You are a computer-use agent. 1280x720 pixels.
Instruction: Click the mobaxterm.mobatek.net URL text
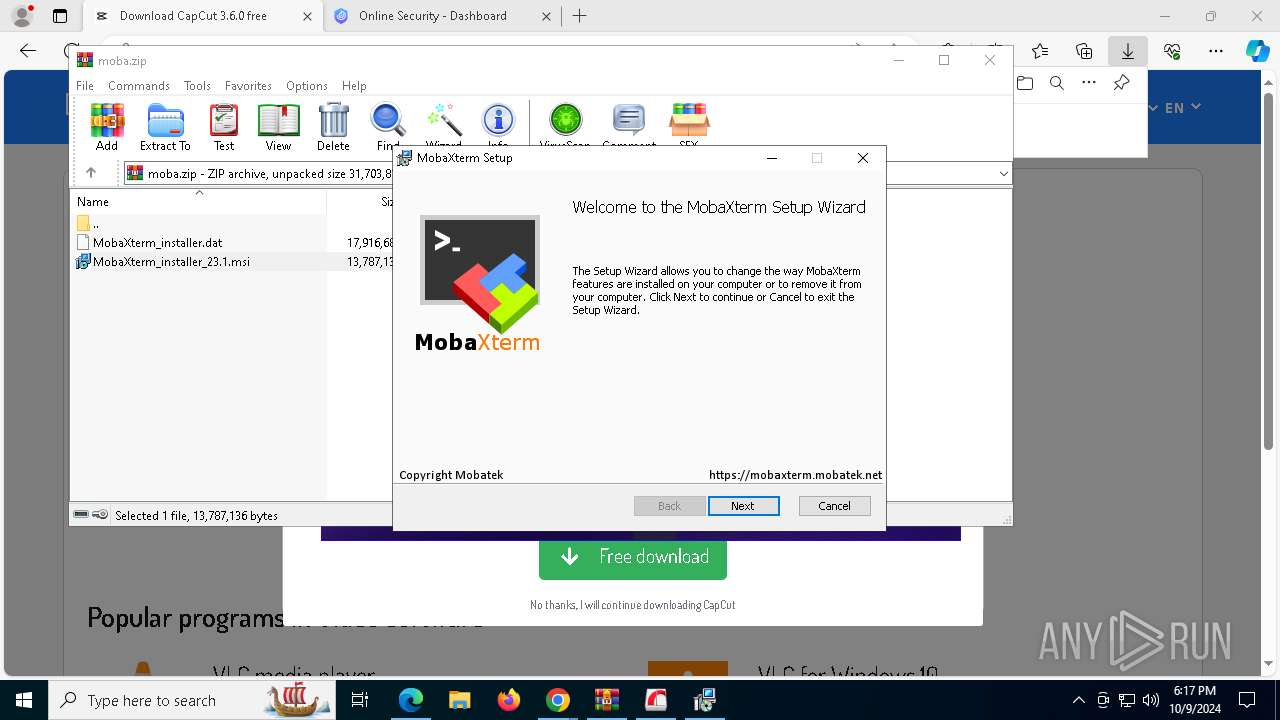click(795, 475)
